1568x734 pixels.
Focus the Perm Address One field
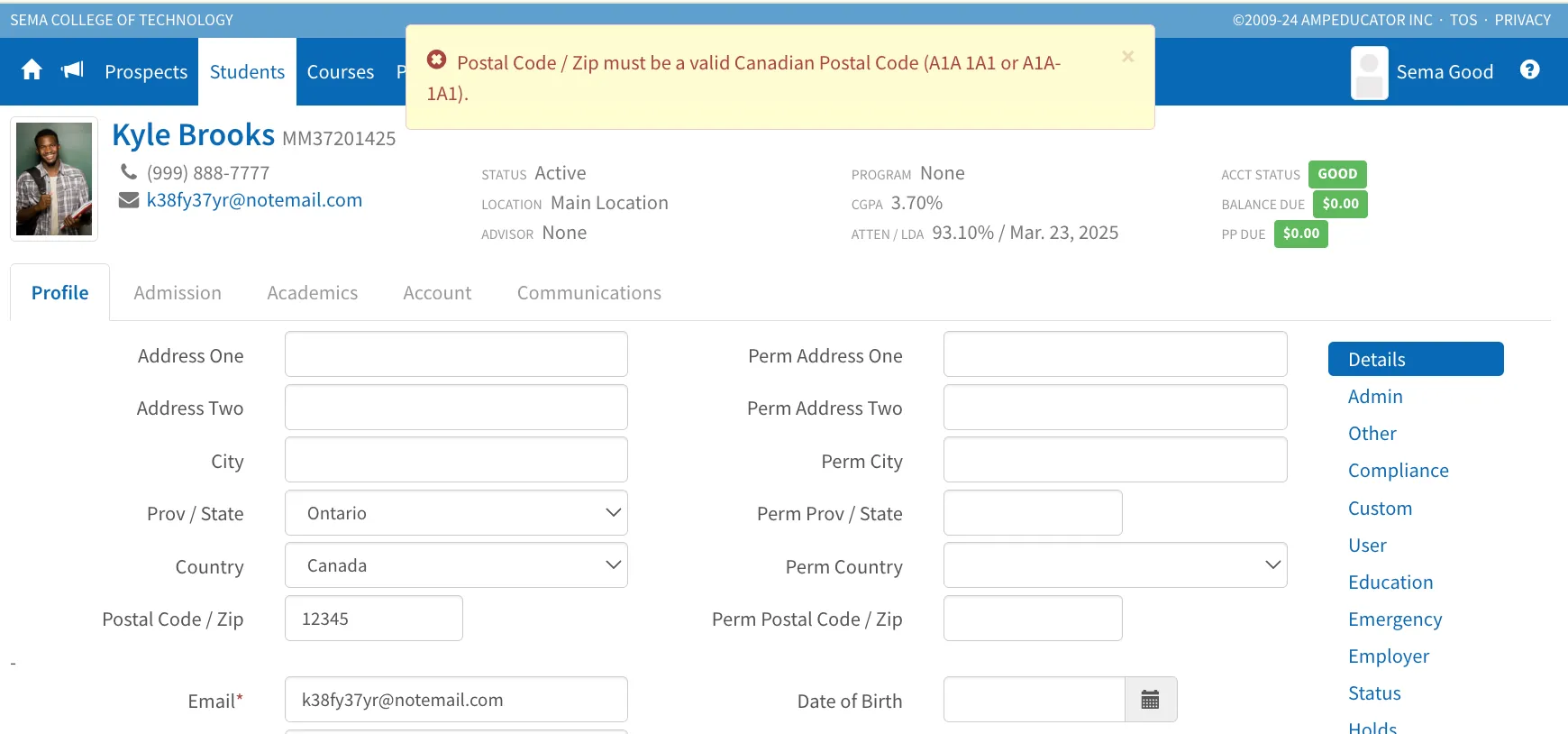(1115, 354)
